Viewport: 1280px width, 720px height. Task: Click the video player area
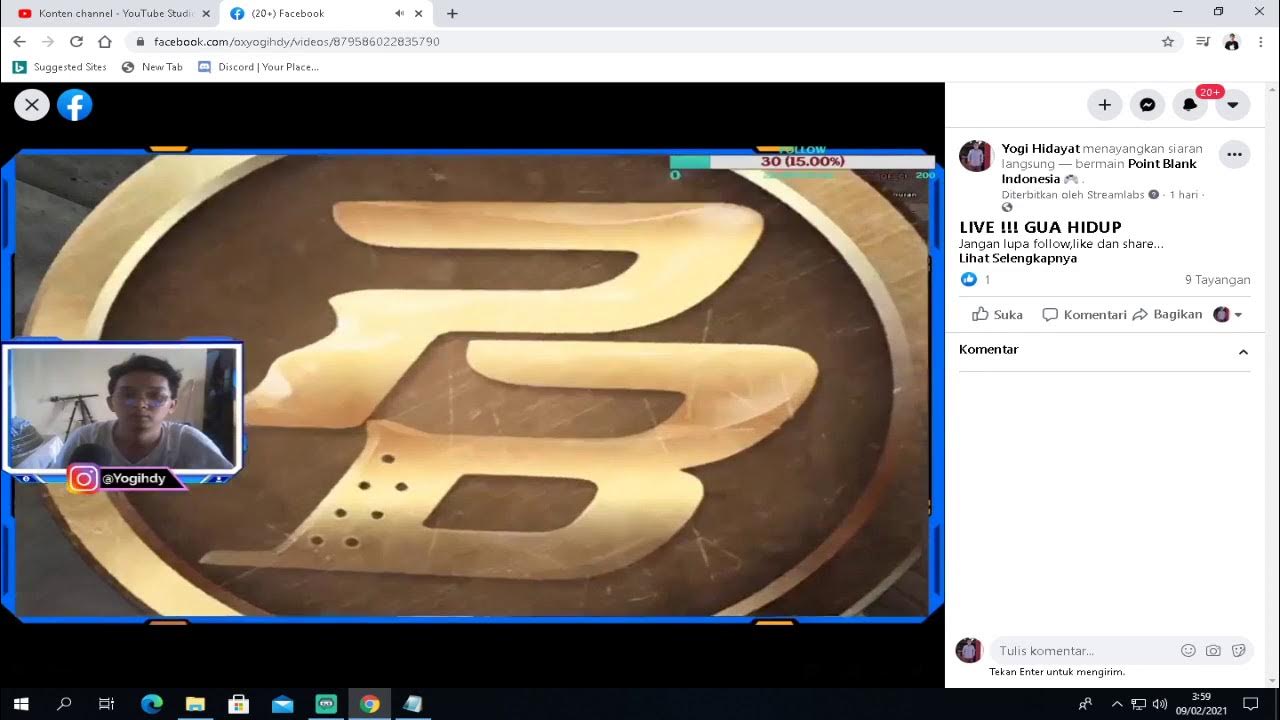click(472, 385)
